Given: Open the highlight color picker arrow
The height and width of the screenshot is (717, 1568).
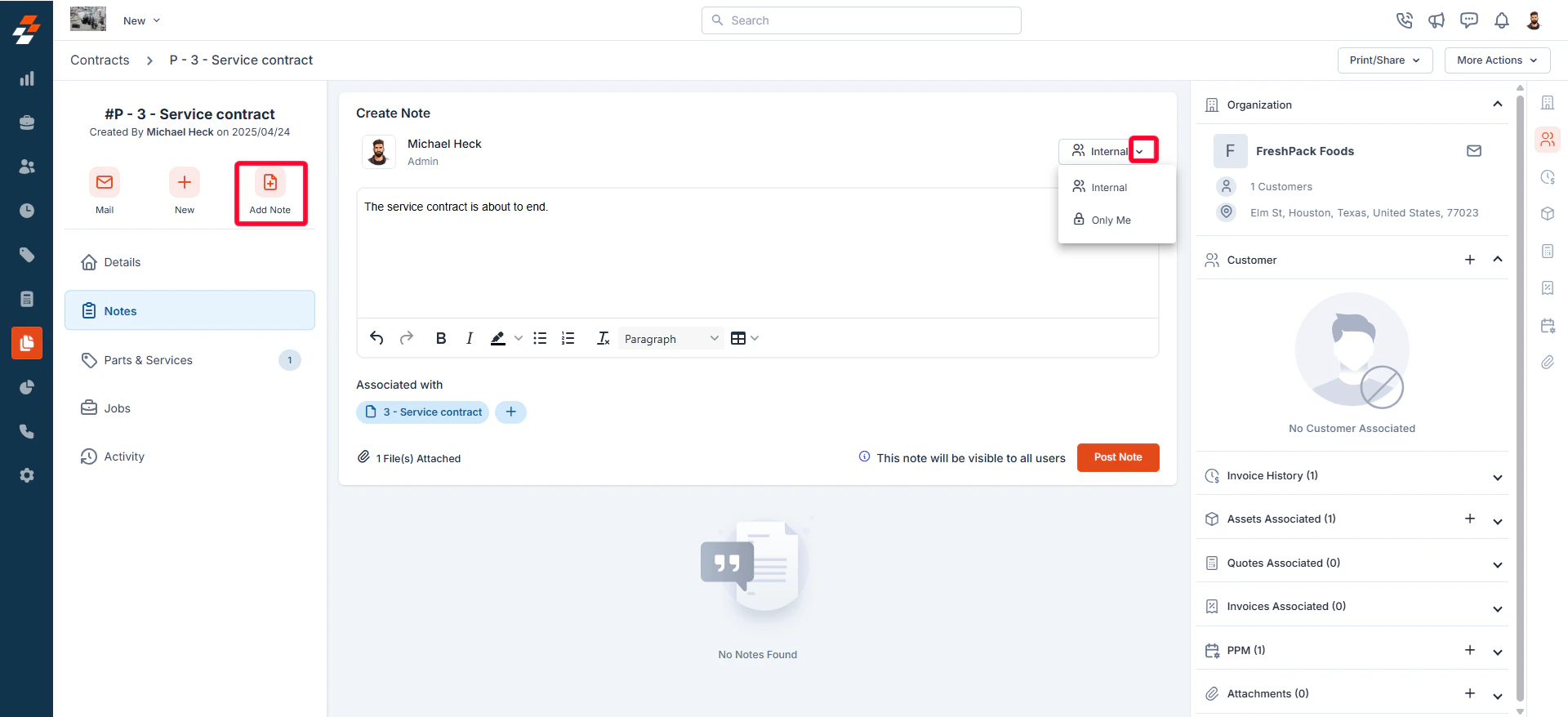Looking at the screenshot, I should (x=519, y=338).
